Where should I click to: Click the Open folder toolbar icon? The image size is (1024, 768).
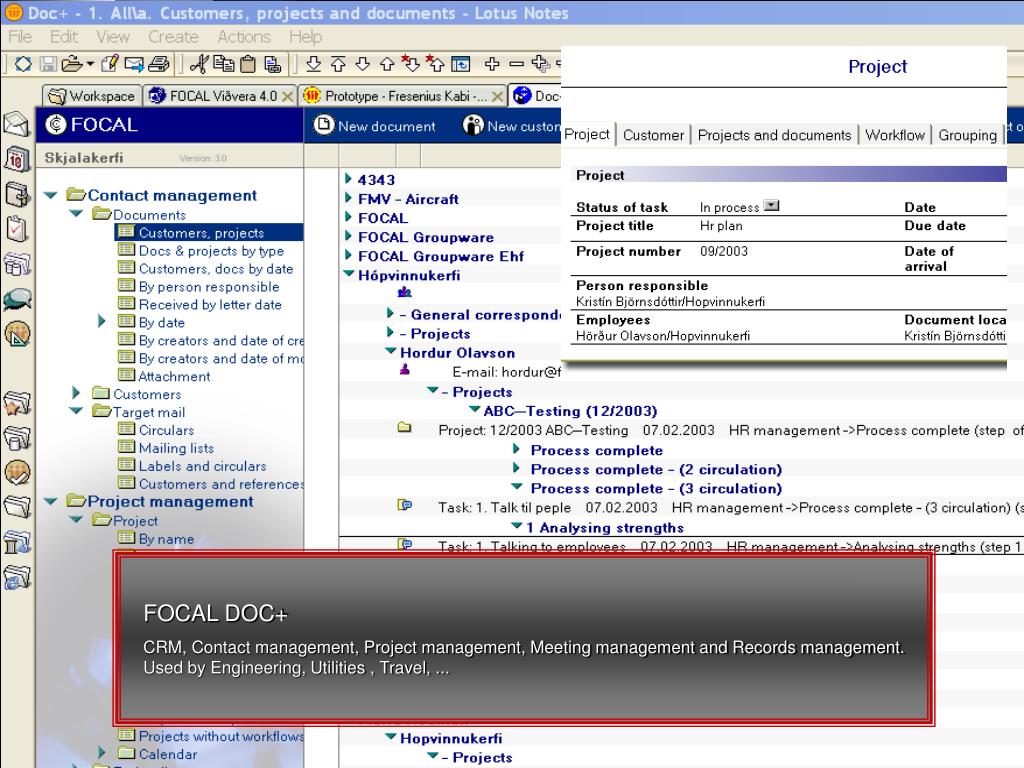pos(72,64)
